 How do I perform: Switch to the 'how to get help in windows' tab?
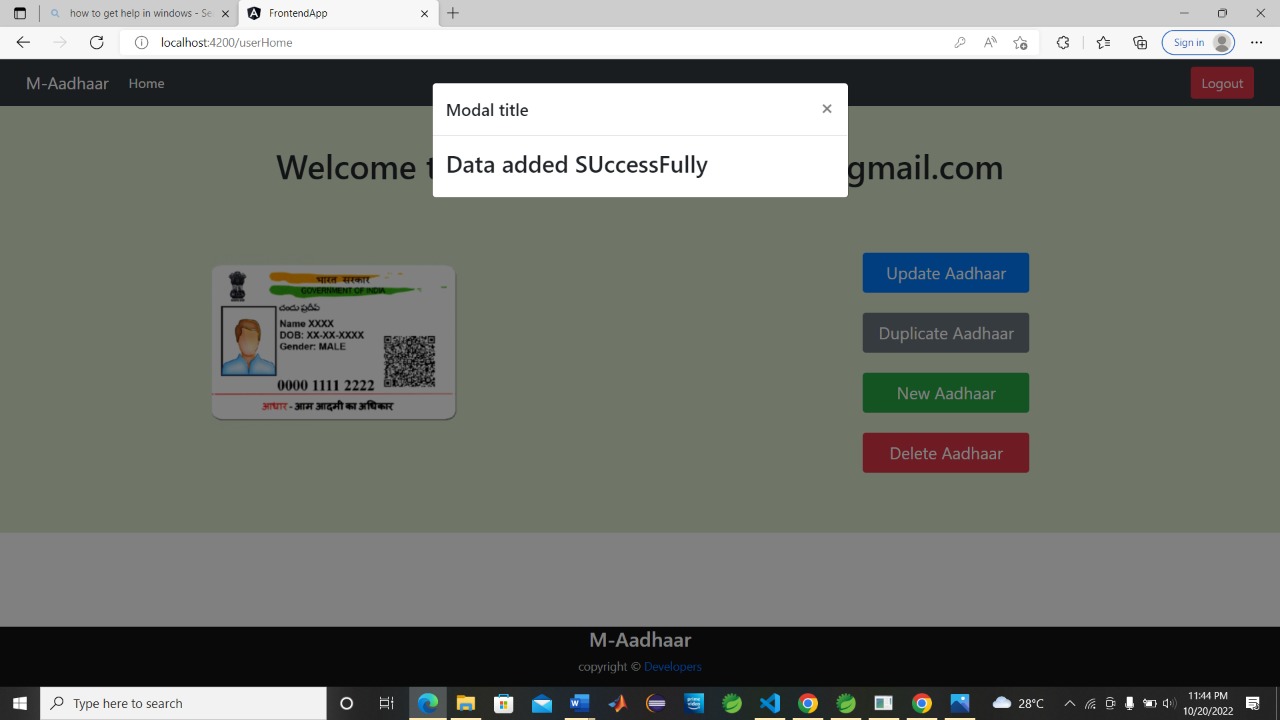pos(138,13)
